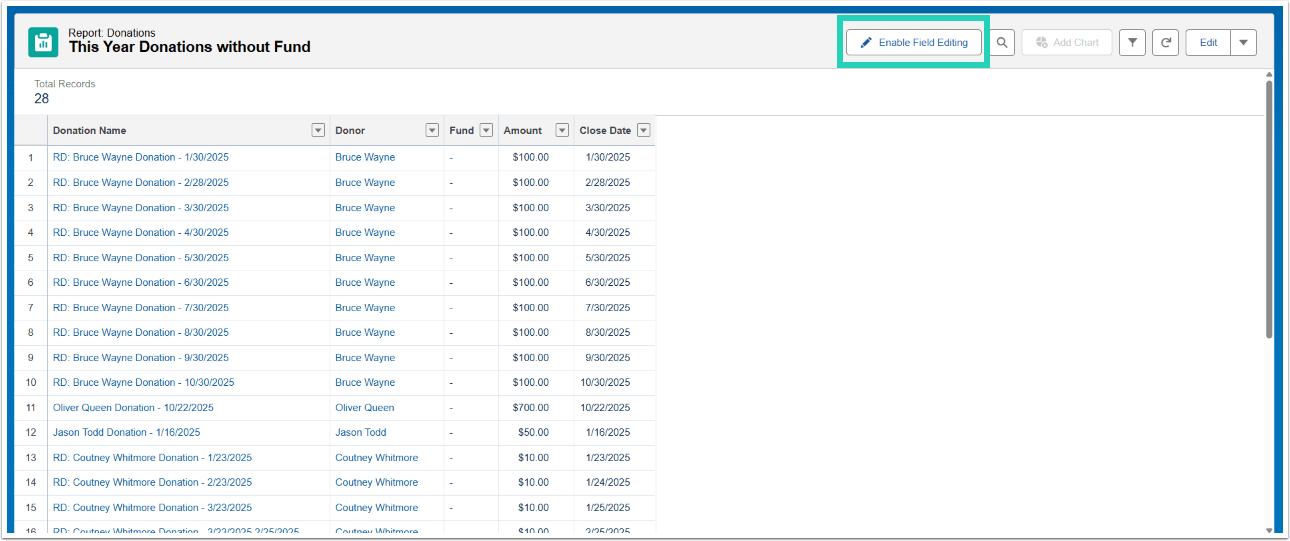Select the $700.00 amount cell
The image size is (1290, 541).
(x=537, y=407)
